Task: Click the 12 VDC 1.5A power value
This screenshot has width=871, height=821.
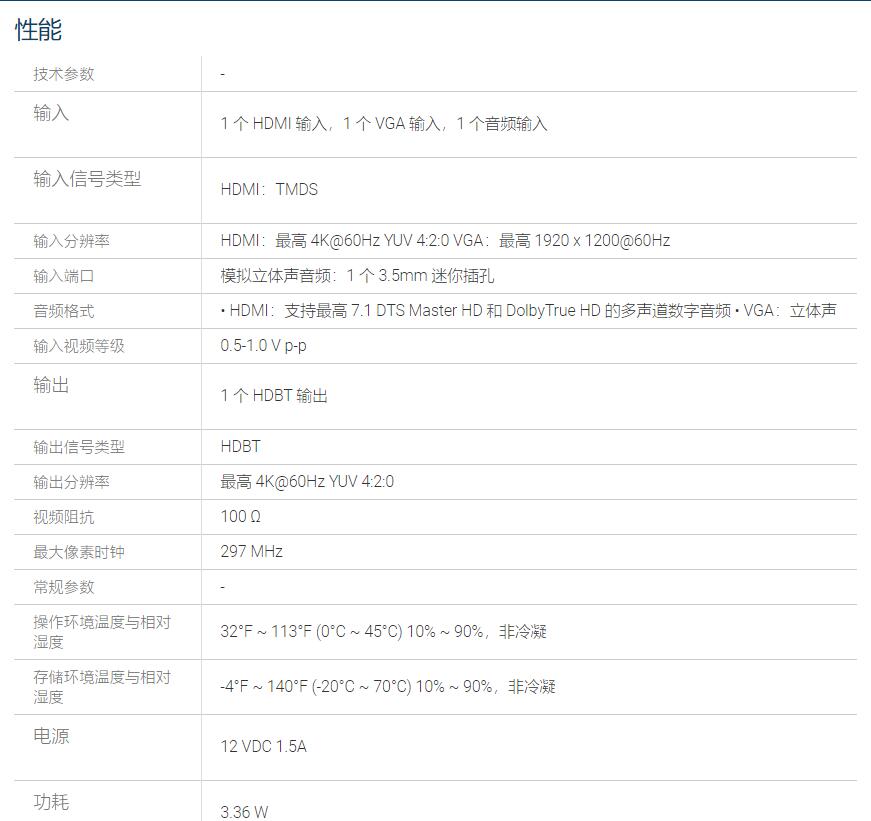Action: click(263, 747)
